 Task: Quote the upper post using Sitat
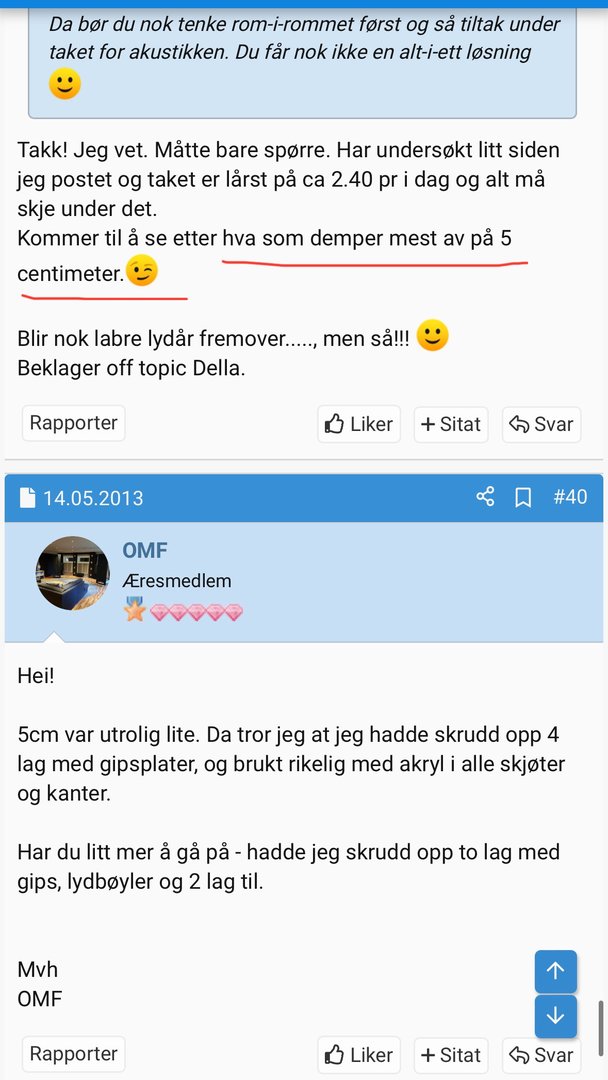tap(451, 424)
